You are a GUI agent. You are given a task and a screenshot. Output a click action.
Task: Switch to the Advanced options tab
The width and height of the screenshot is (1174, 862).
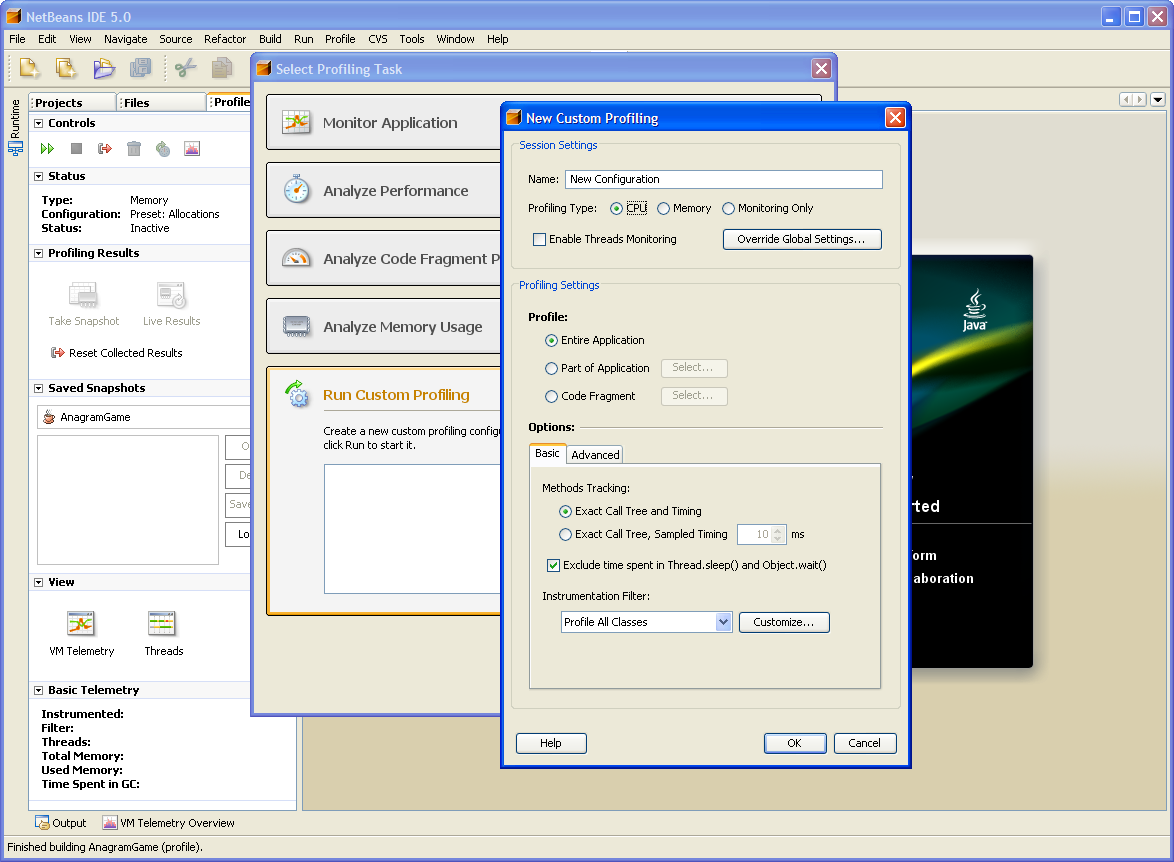tap(594, 455)
